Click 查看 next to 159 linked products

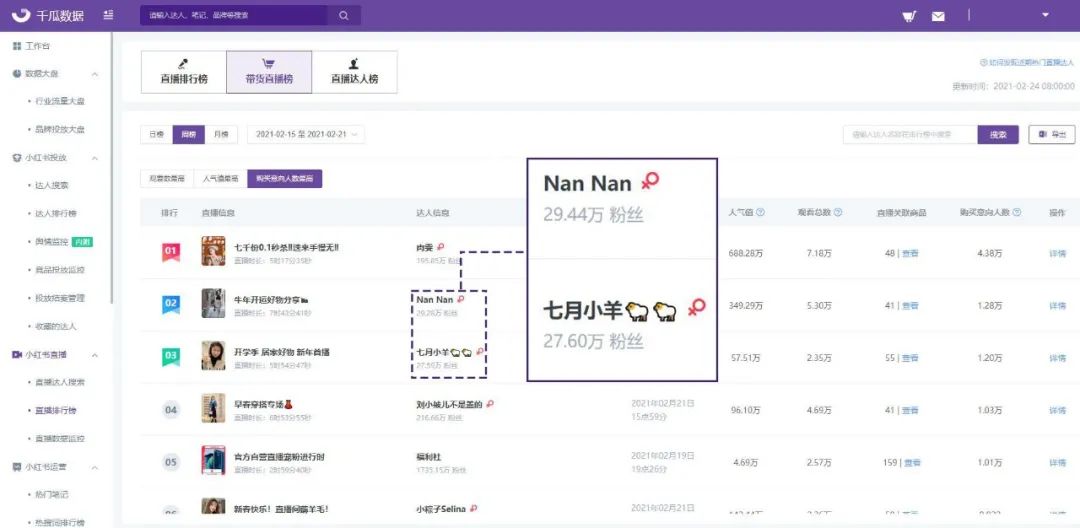912,463
